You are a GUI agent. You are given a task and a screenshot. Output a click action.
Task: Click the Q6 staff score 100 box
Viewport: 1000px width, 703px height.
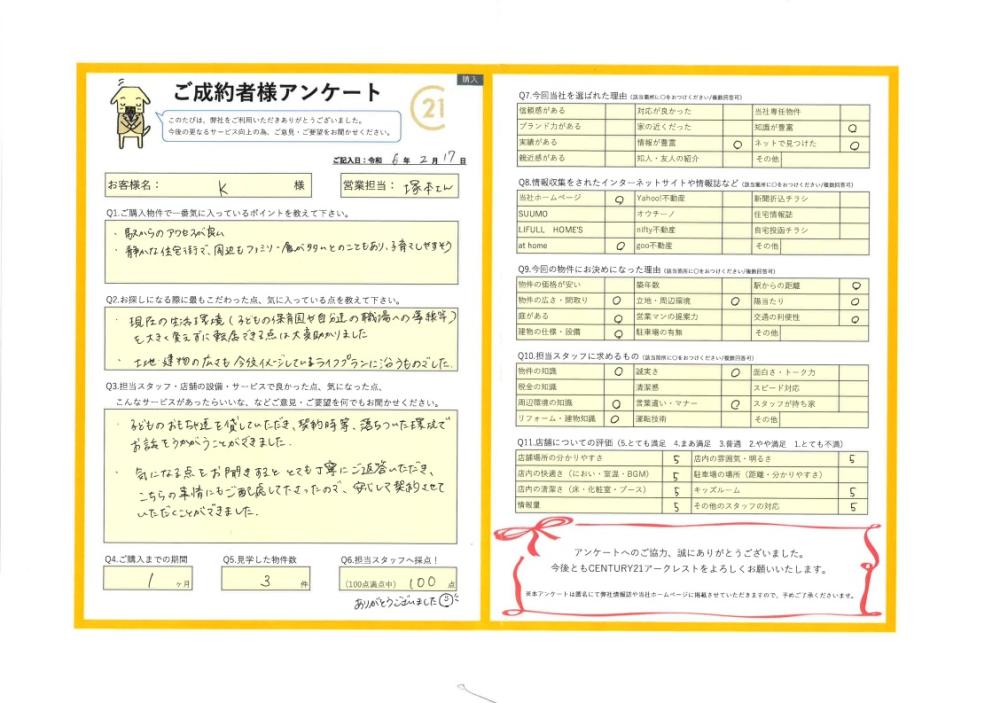[x=398, y=580]
